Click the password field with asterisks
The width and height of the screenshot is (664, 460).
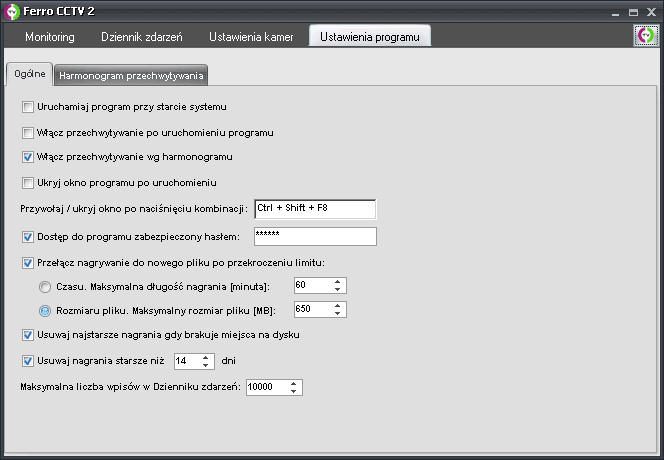point(315,236)
